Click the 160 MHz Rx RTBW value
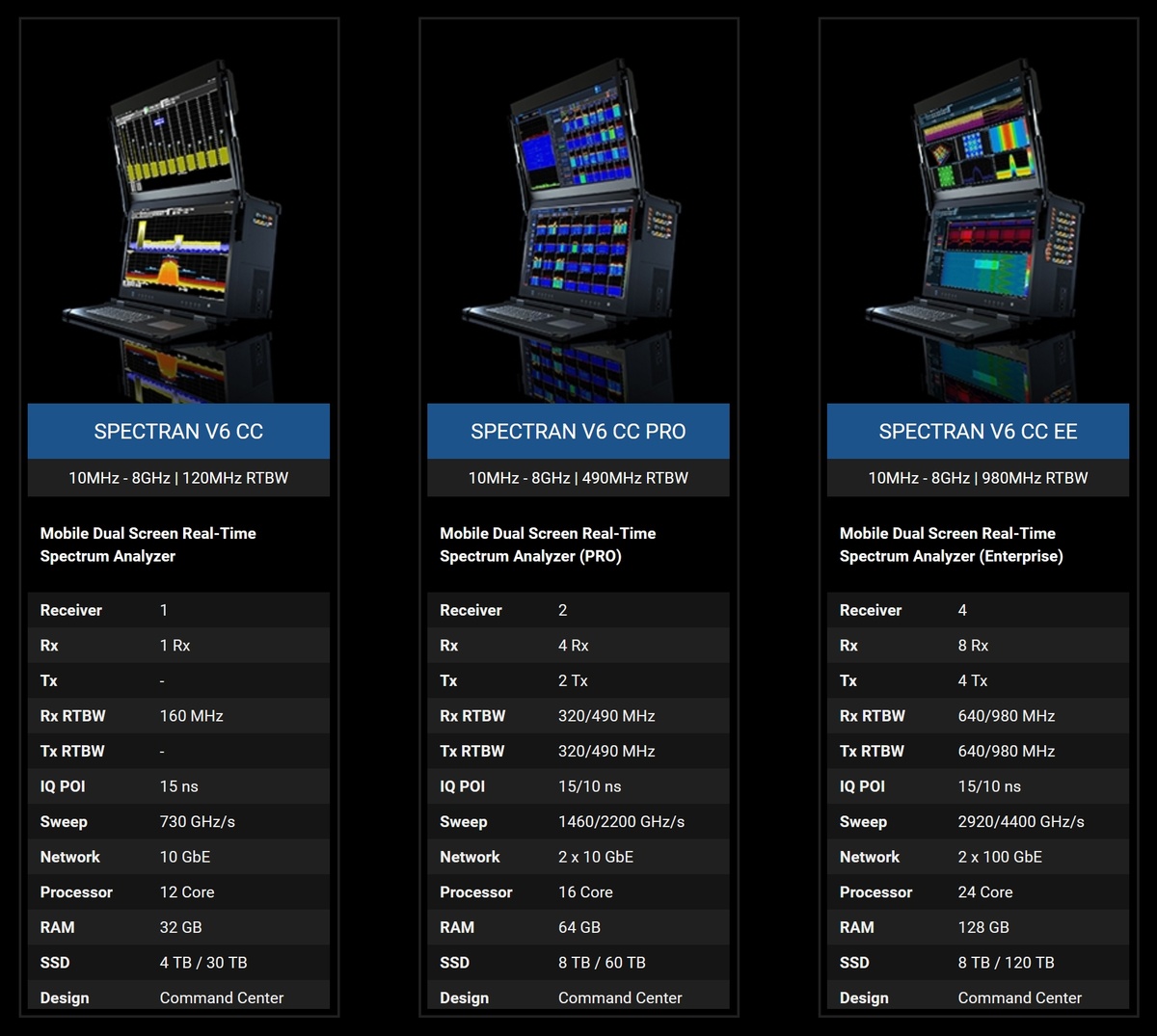Image resolution: width=1157 pixels, height=1036 pixels. [191, 716]
